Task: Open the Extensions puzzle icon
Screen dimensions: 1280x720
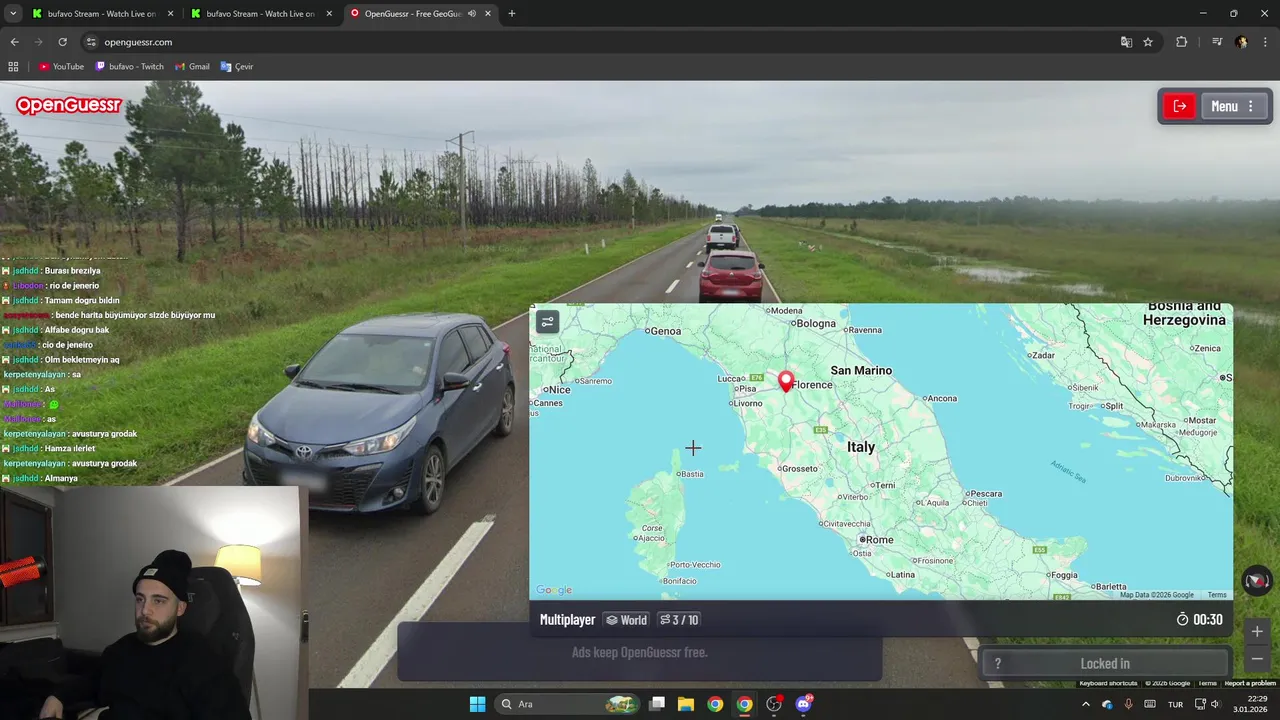Action: point(1181,42)
